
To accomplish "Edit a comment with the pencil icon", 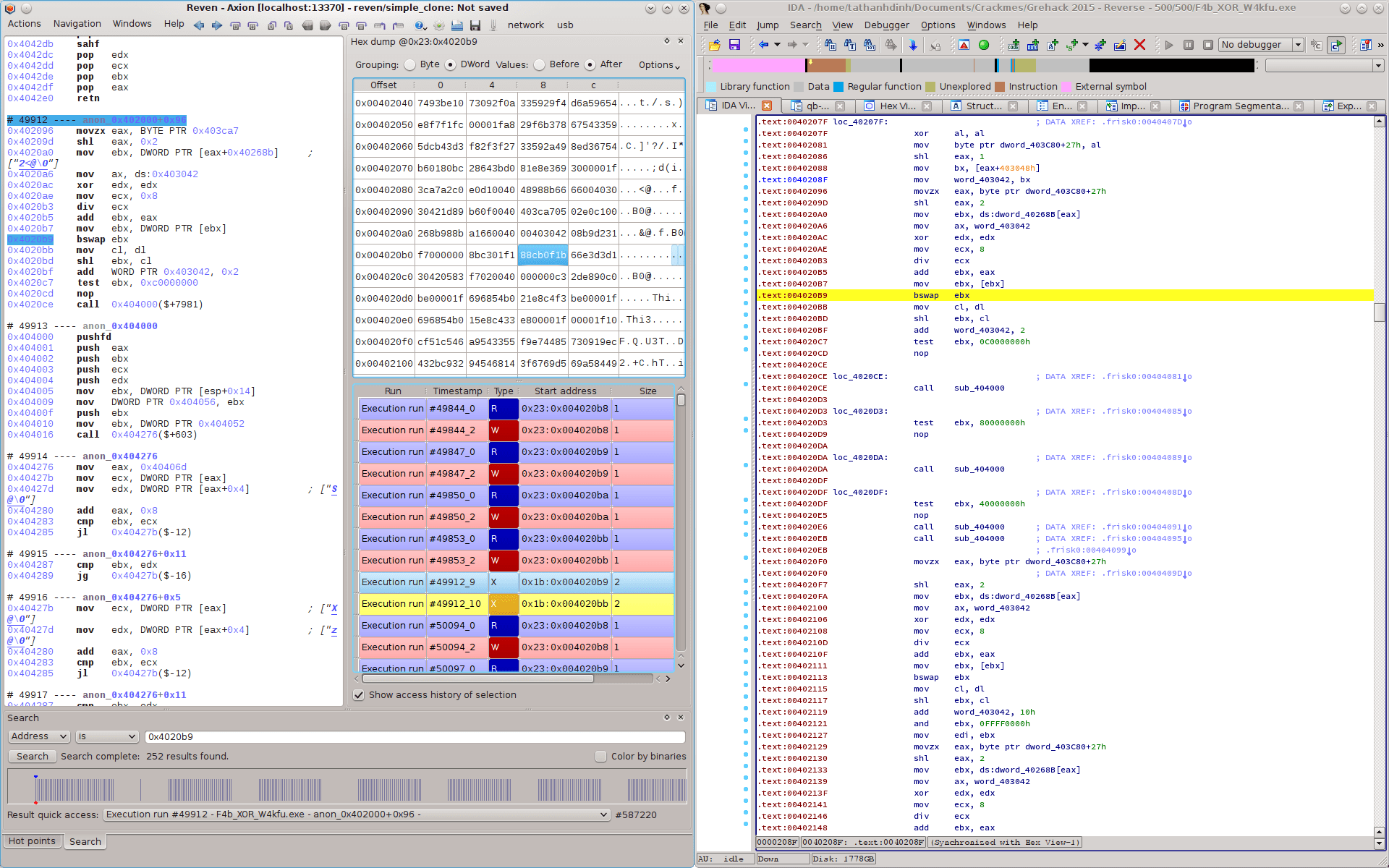I will point(1121,45).
